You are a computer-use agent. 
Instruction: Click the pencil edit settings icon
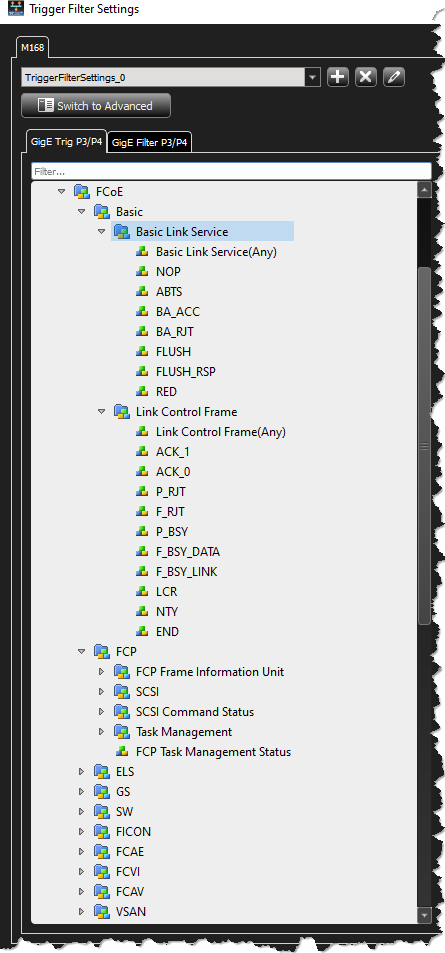(x=394, y=77)
